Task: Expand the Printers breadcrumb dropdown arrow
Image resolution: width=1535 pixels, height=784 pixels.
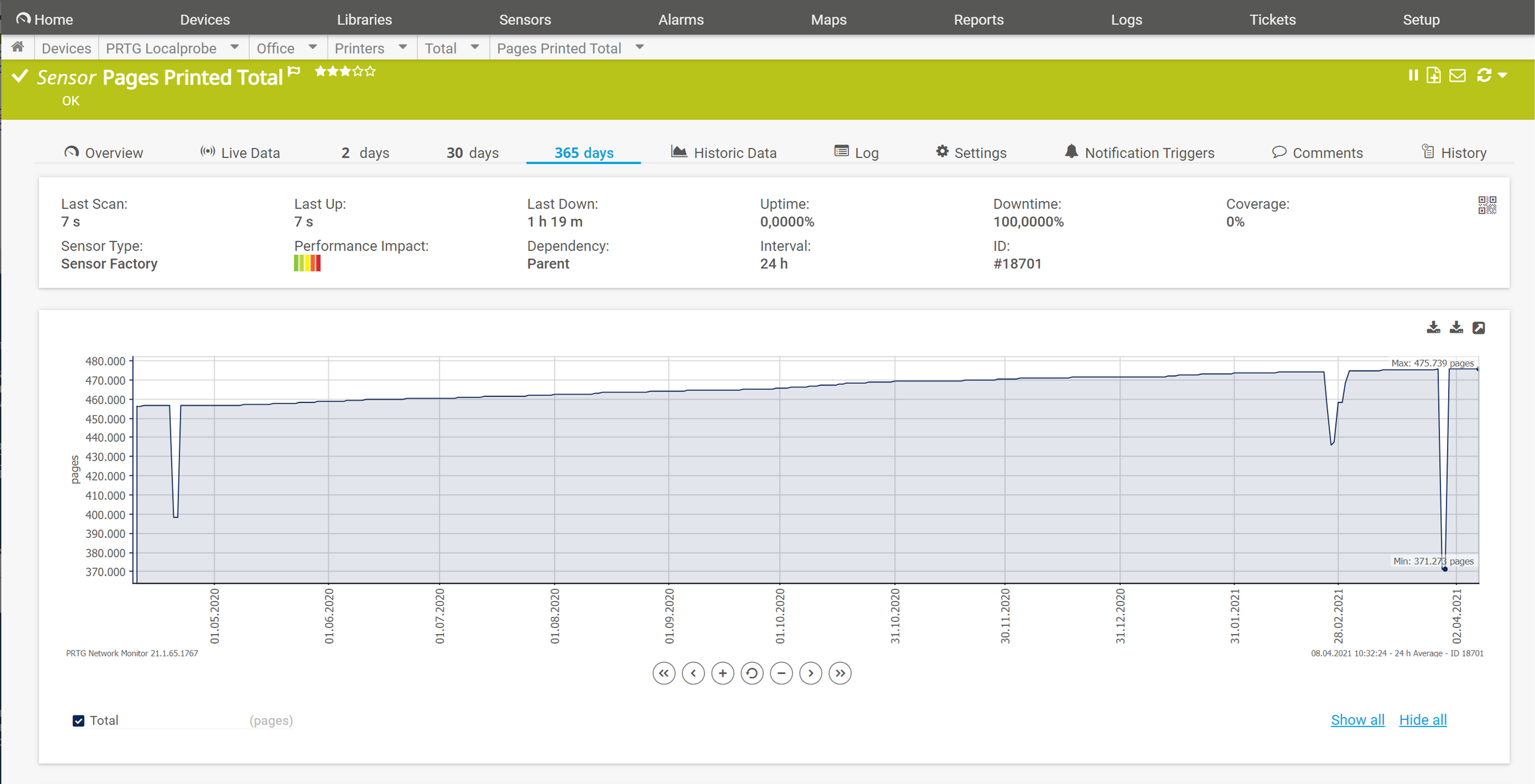Action: pos(403,47)
